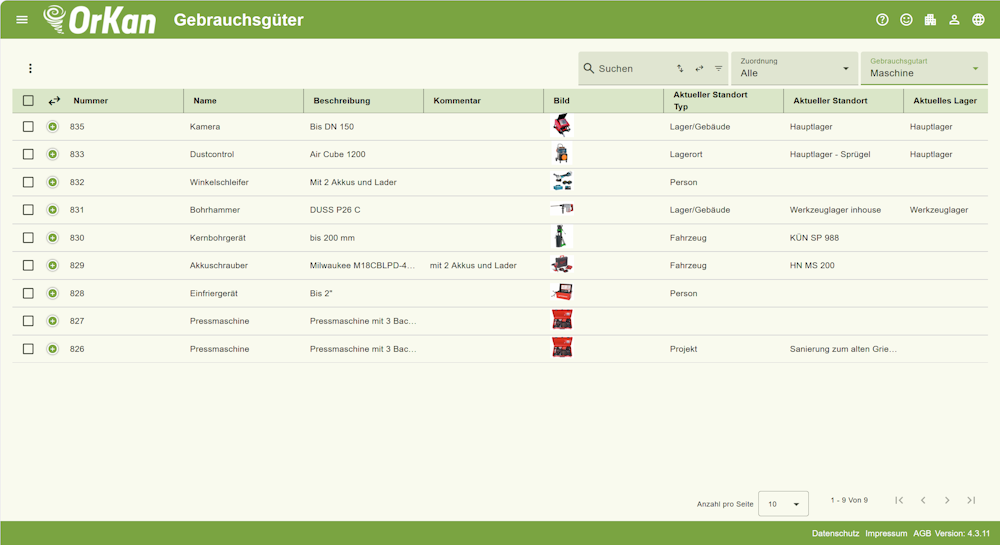
Task: Open the globe language icon
Action: tap(978, 20)
